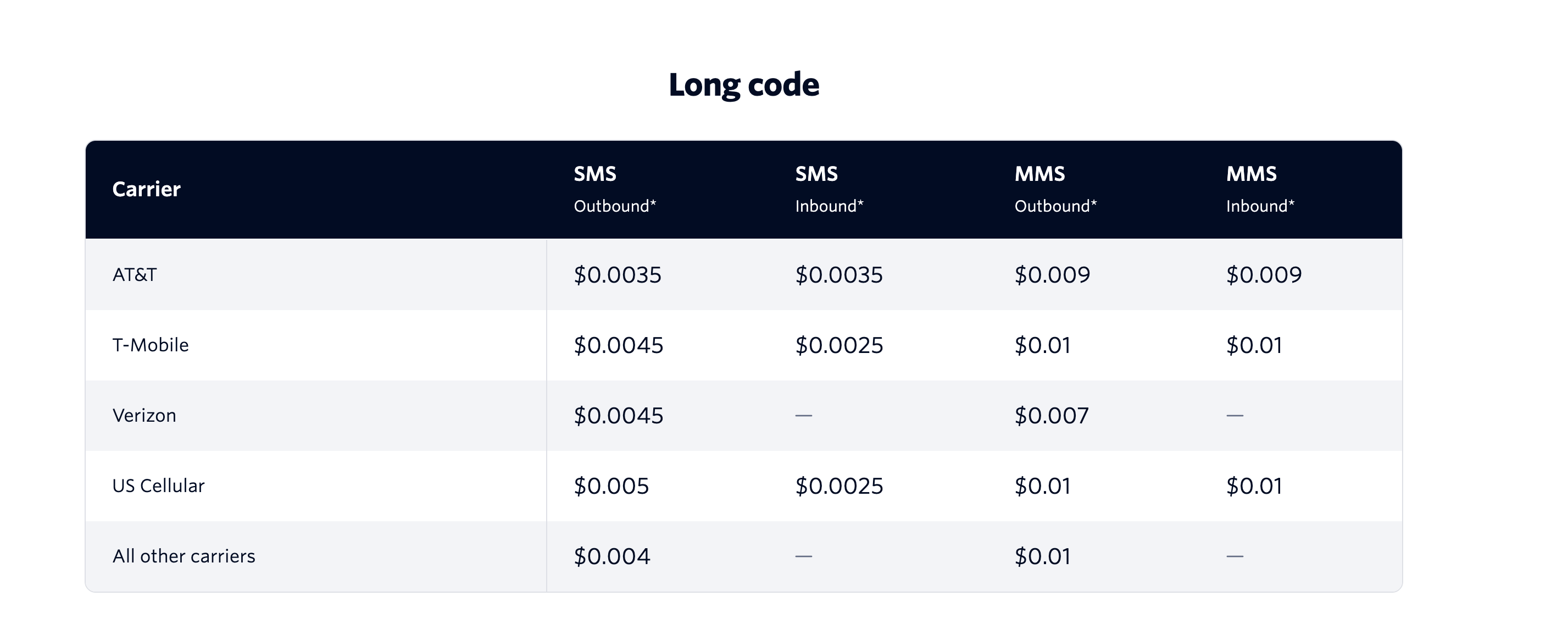
Task: Click All other carriers SMS price $0.004
Action: point(611,556)
